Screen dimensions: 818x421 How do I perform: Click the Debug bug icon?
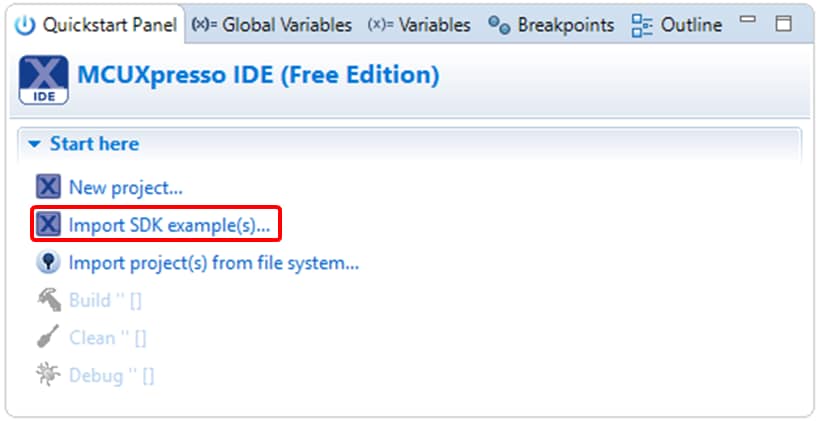48,376
